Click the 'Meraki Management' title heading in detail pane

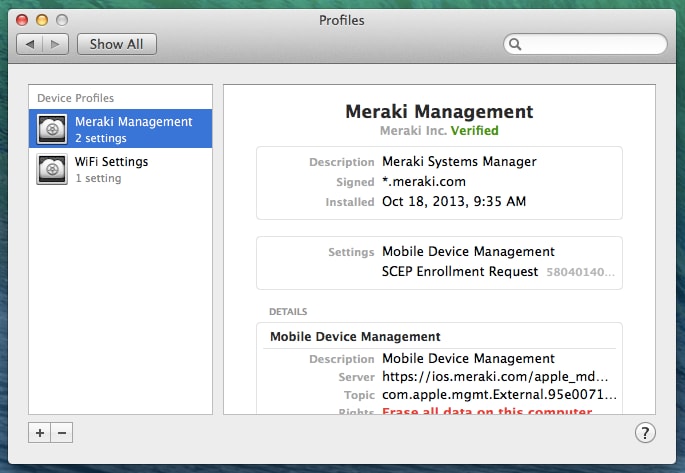pyautogui.click(x=439, y=112)
